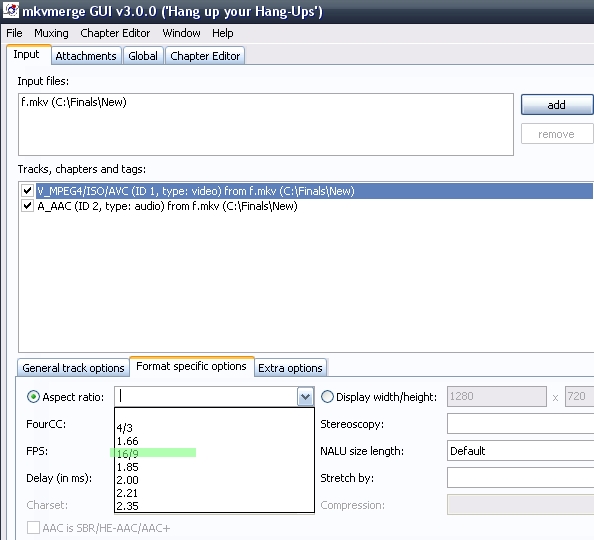Open the Extra options tab
594x540 pixels.
pyautogui.click(x=290, y=368)
